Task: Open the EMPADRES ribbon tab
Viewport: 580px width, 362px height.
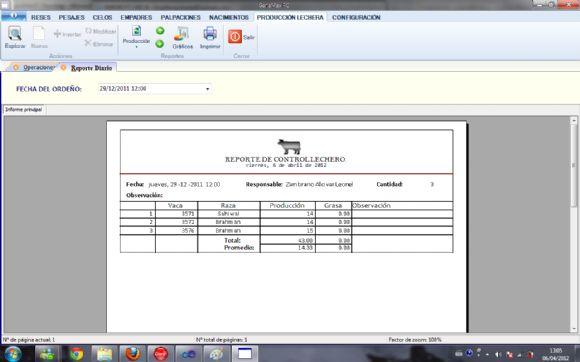Action: point(136,17)
